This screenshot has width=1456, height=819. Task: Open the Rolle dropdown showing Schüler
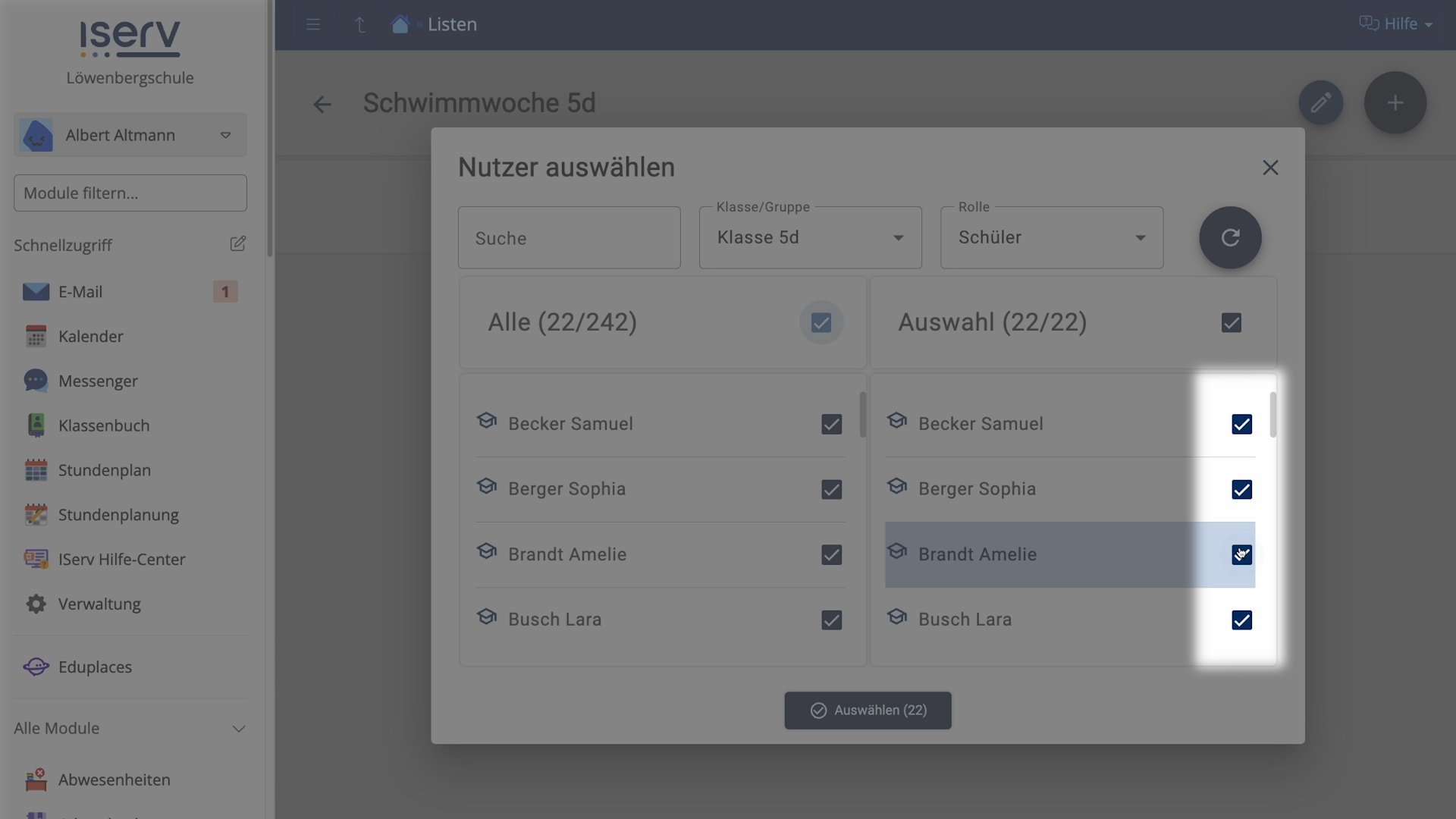click(x=1051, y=237)
